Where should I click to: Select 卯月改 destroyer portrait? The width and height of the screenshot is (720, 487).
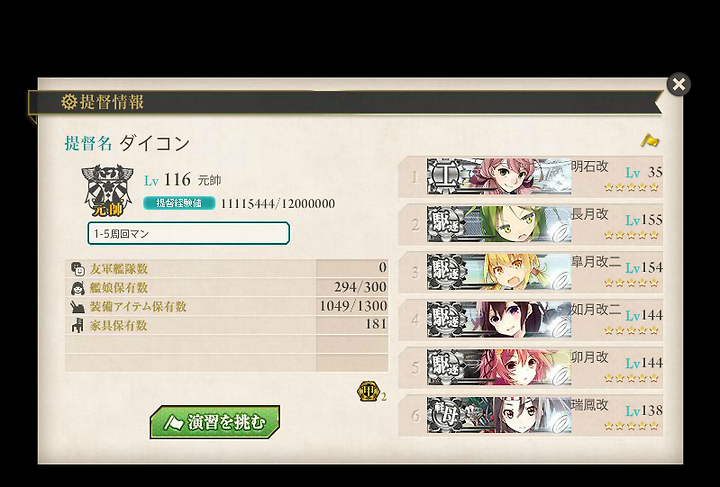(x=499, y=368)
